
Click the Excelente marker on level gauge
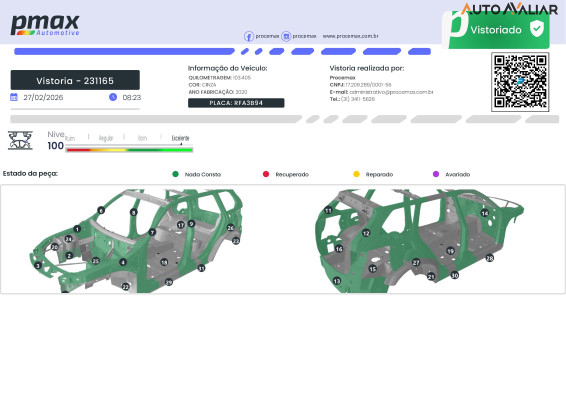(181, 144)
